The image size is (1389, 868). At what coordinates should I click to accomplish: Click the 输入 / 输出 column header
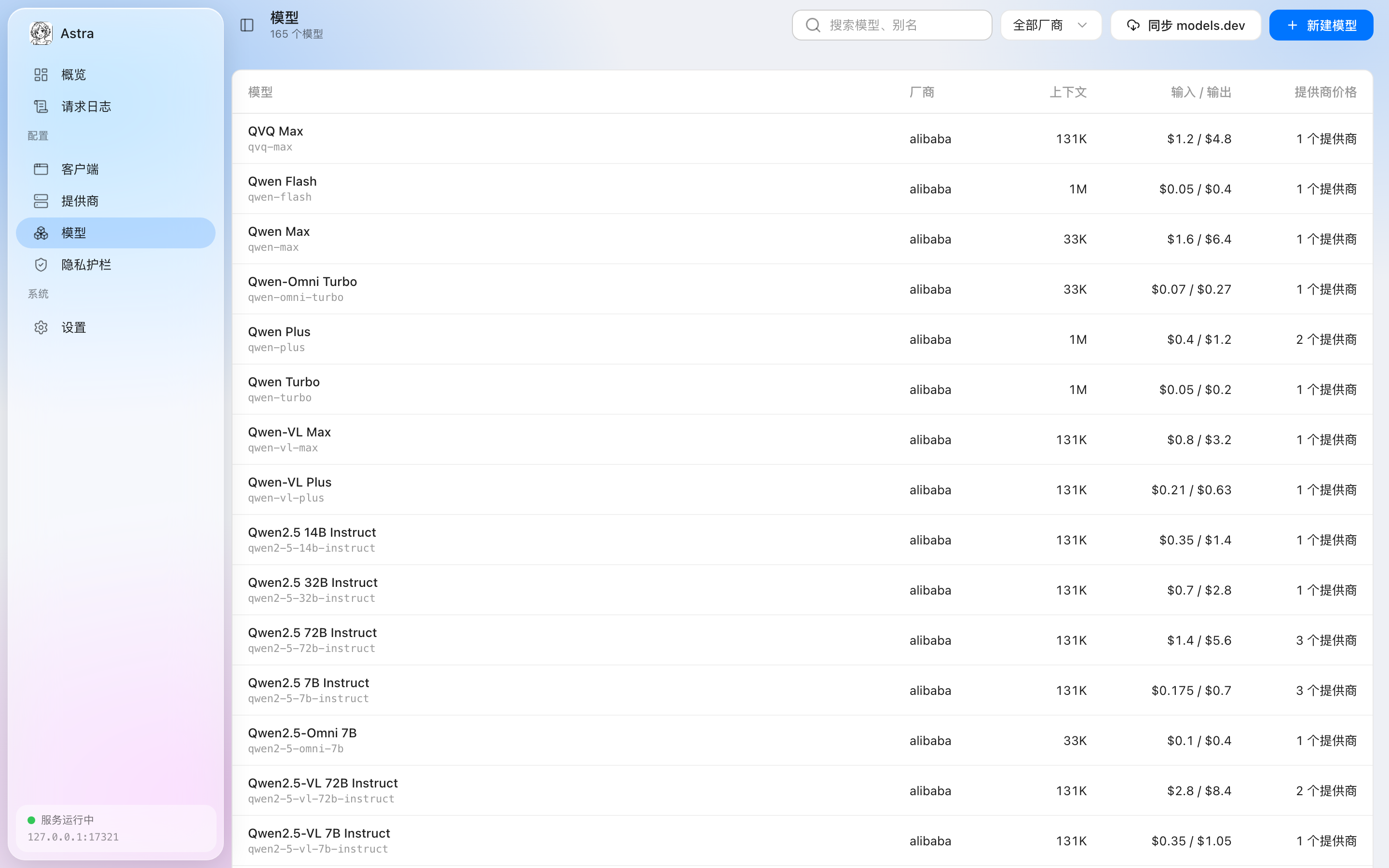point(1201,92)
